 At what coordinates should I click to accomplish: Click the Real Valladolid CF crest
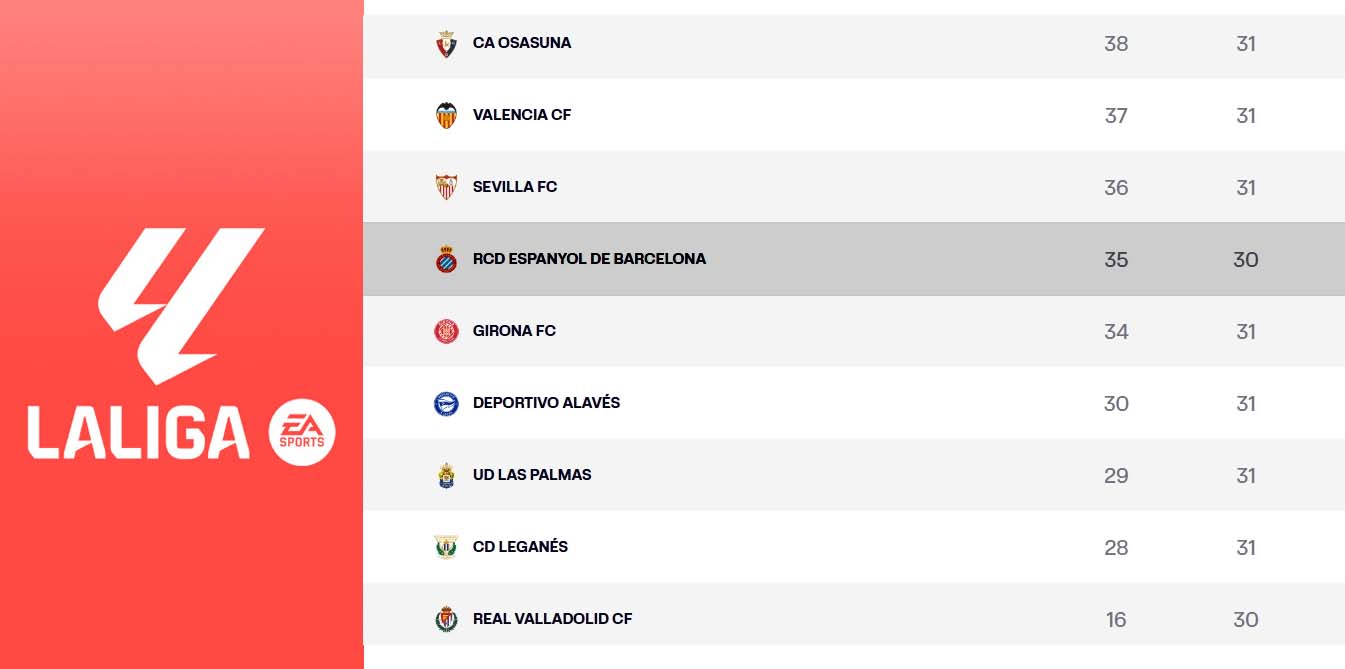coord(446,619)
